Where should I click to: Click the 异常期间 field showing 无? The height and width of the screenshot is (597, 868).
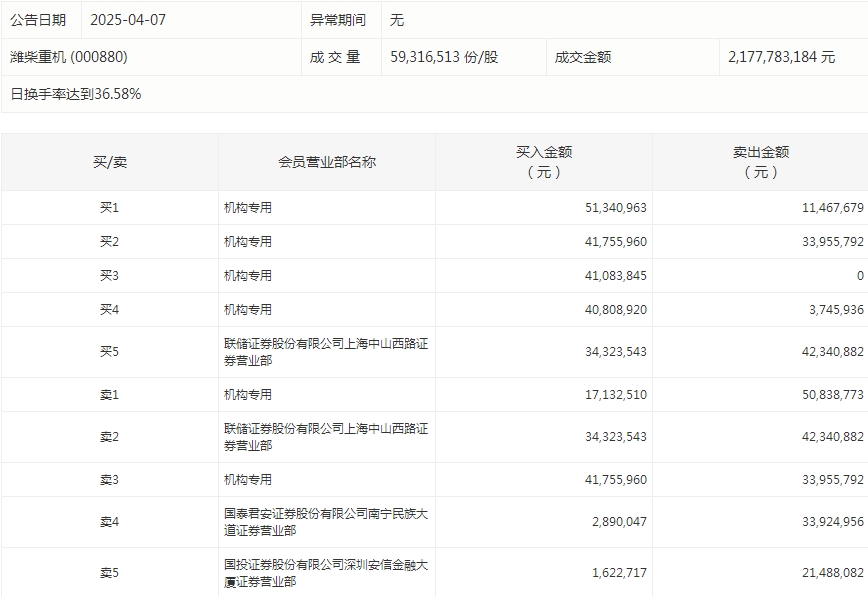(x=399, y=18)
